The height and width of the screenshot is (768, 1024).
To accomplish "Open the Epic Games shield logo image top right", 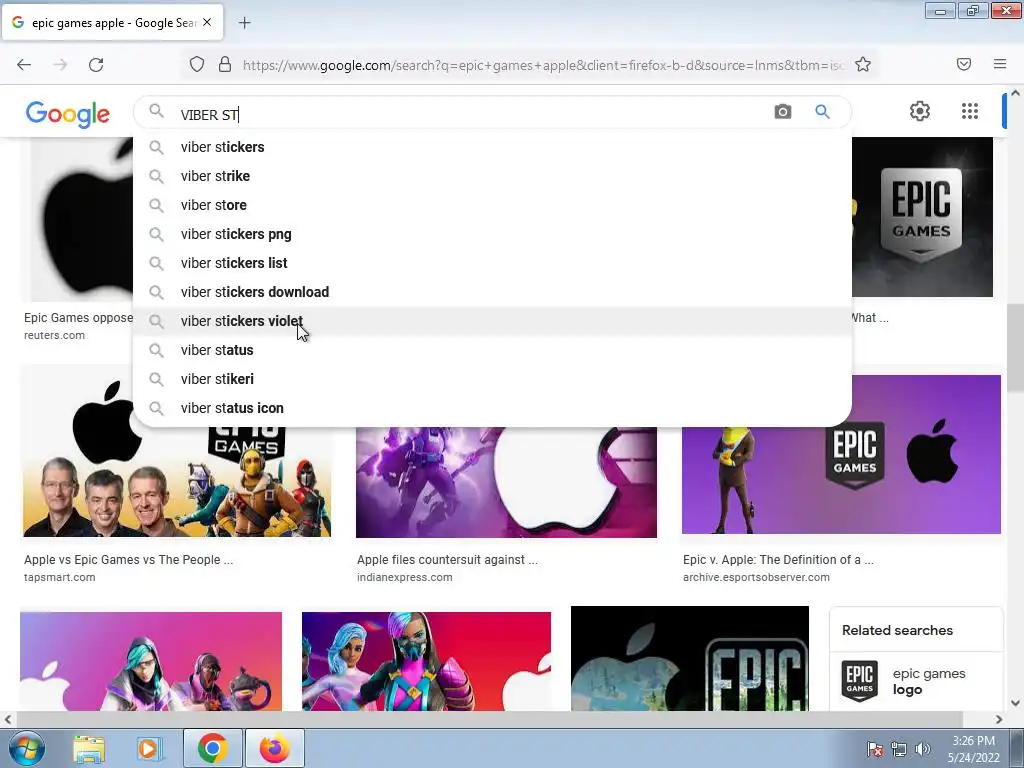I will (x=922, y=217).
